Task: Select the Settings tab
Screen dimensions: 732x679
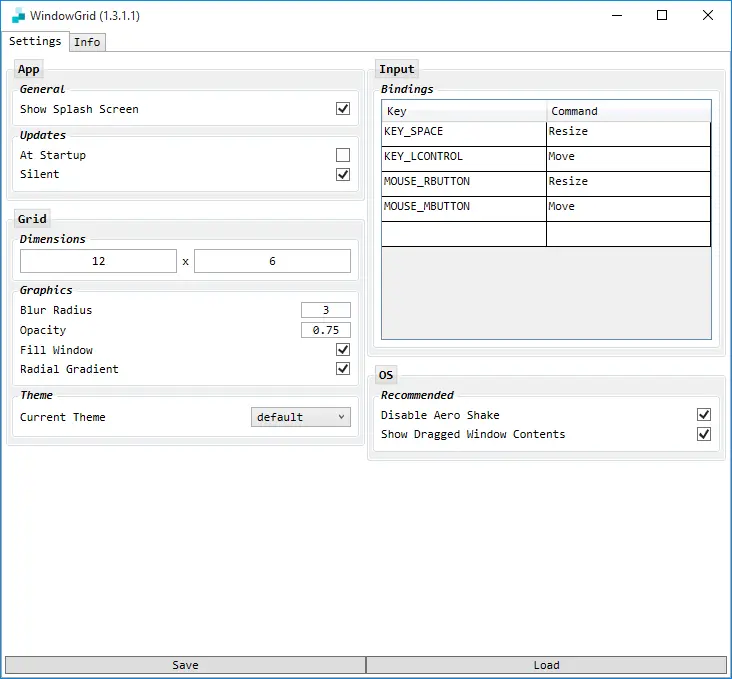Action: coord(35,41)
